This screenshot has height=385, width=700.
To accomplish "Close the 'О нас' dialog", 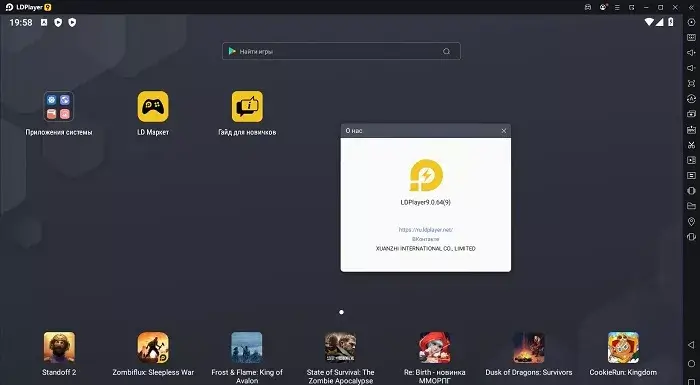I will click(504, 131).
